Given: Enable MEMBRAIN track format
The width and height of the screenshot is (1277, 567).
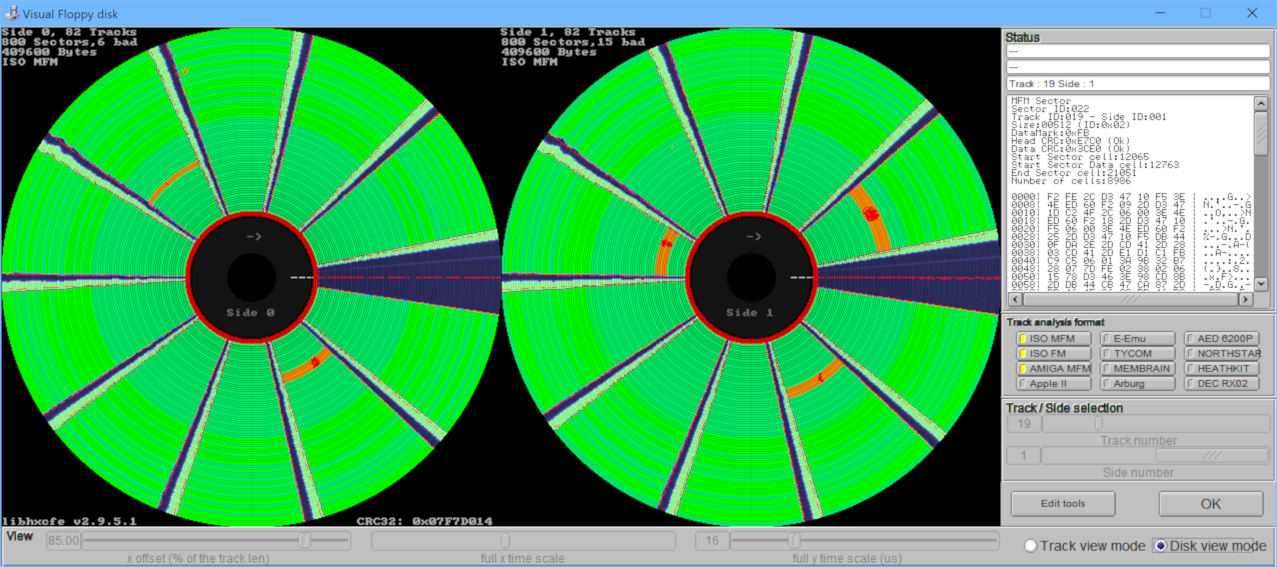Looking at the screenshot, I should coord(1137,368).
